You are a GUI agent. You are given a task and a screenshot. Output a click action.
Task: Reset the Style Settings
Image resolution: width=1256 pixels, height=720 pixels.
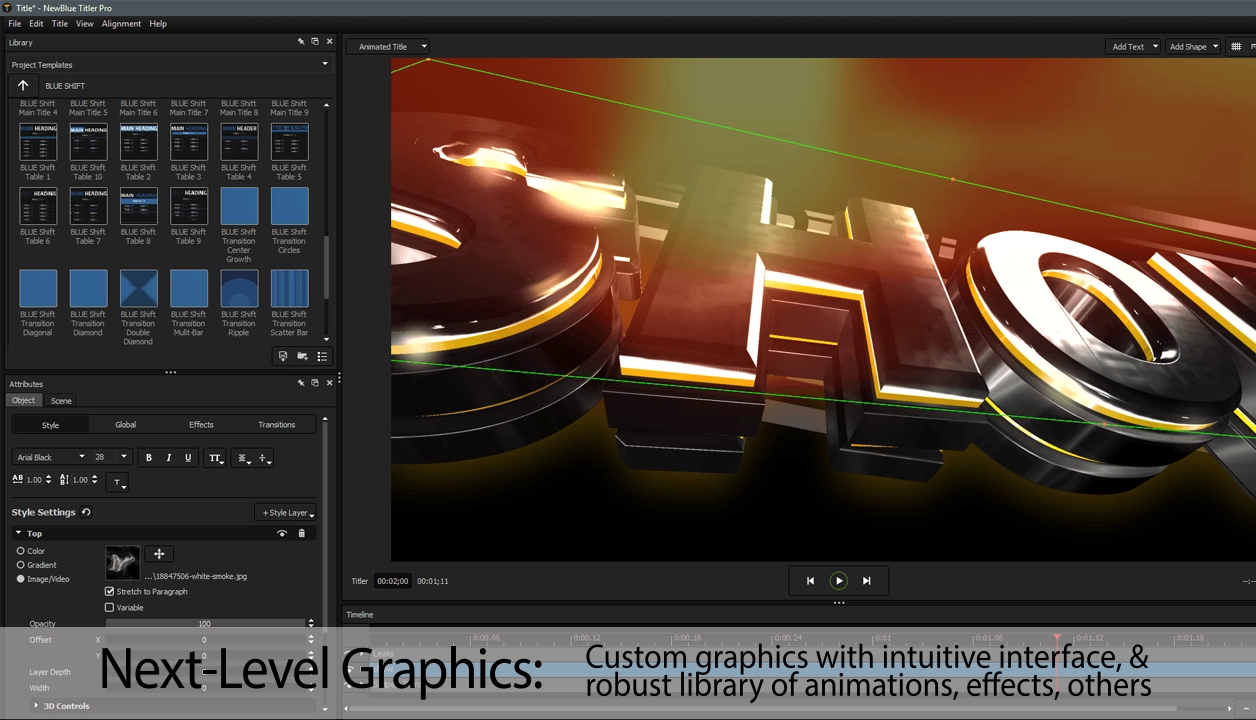pos(86,512)
